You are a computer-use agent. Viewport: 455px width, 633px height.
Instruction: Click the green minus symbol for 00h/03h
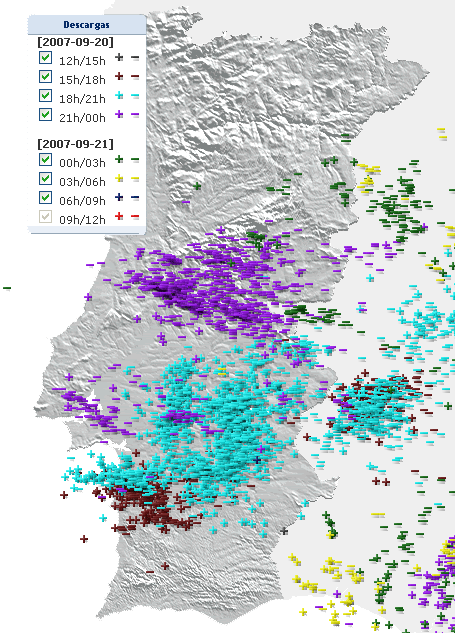pyautogui.click(x=135, y=160)
